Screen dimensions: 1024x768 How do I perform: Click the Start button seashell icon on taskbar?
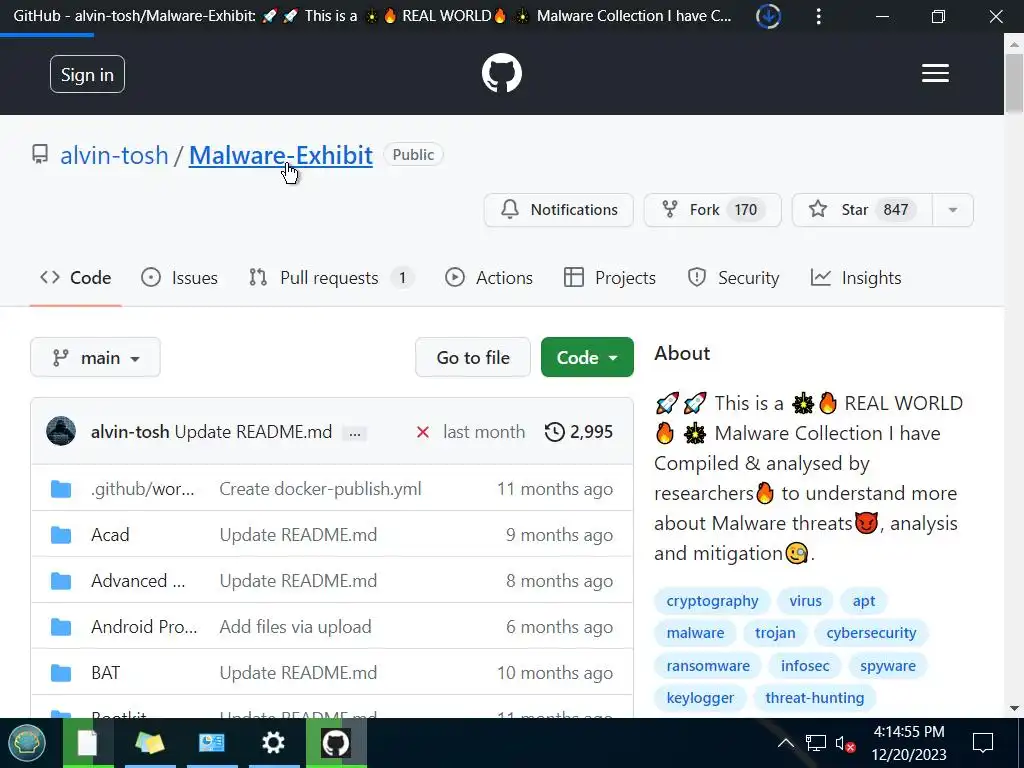coord(26,743)
